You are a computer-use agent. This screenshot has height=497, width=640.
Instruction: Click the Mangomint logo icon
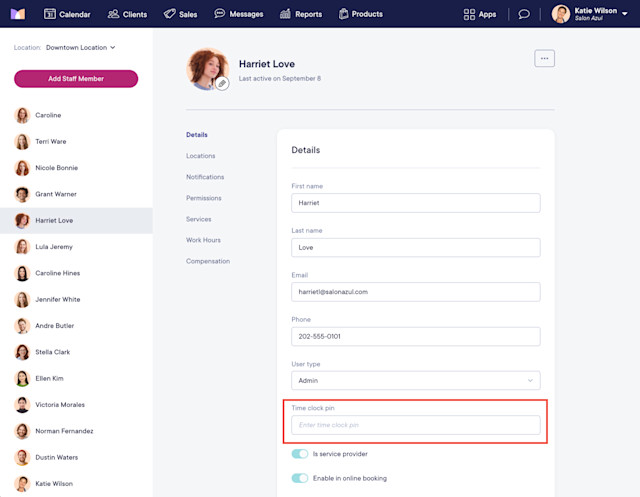click(18, 14)
